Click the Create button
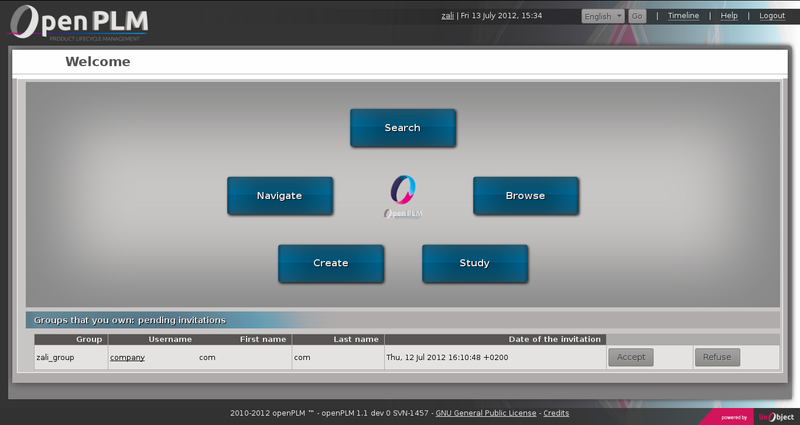Viewport: 800px width, 425px height. 330,263
